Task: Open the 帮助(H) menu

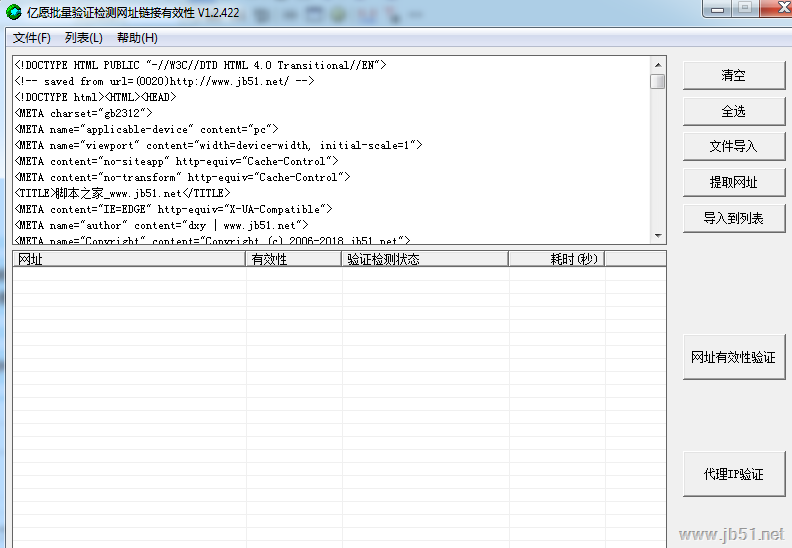Action: click(x=137, y=38)
